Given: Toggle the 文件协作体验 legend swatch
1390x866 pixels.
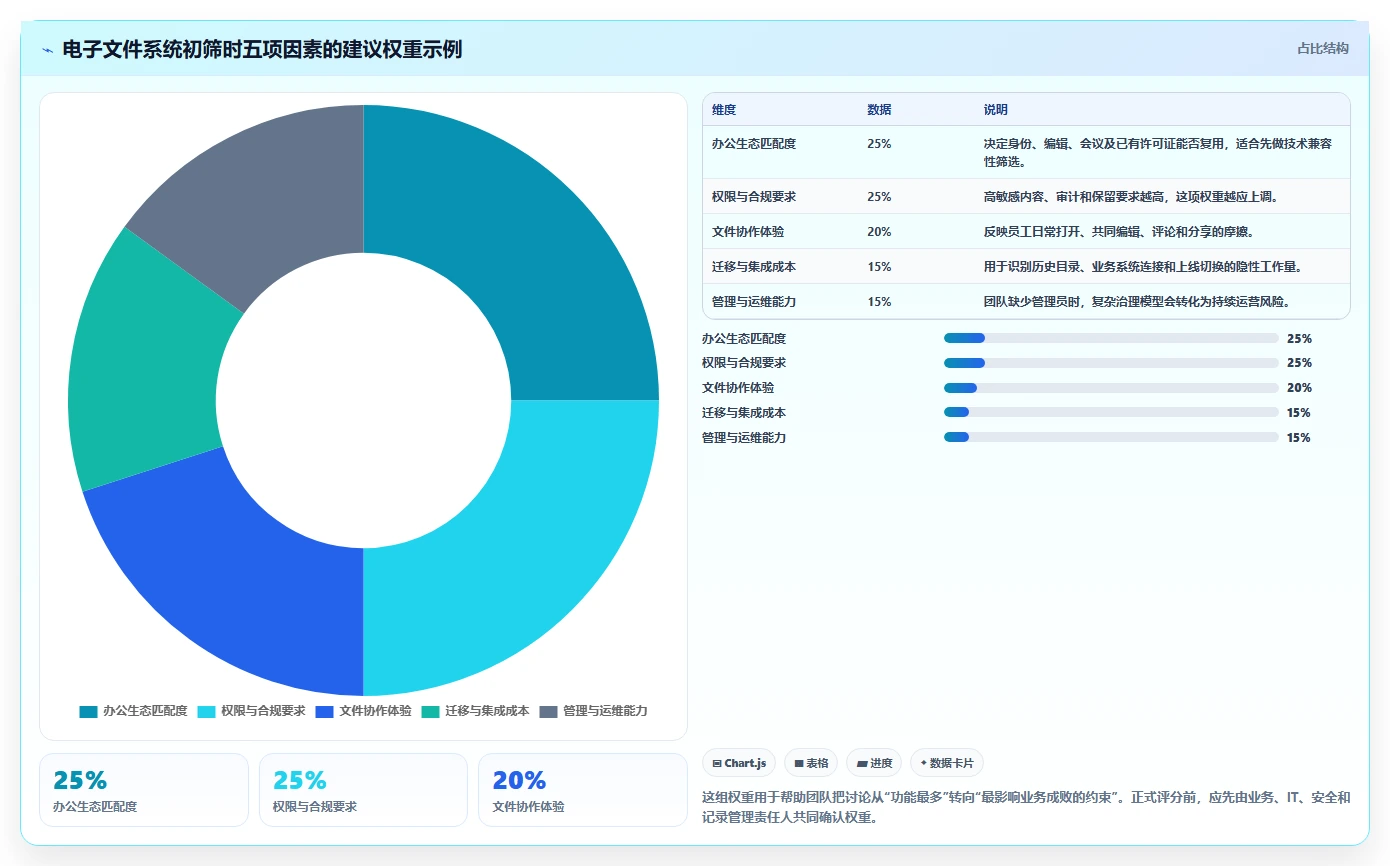Looking at the screenshot, I should pyautogui.click(x=324, y=711).
